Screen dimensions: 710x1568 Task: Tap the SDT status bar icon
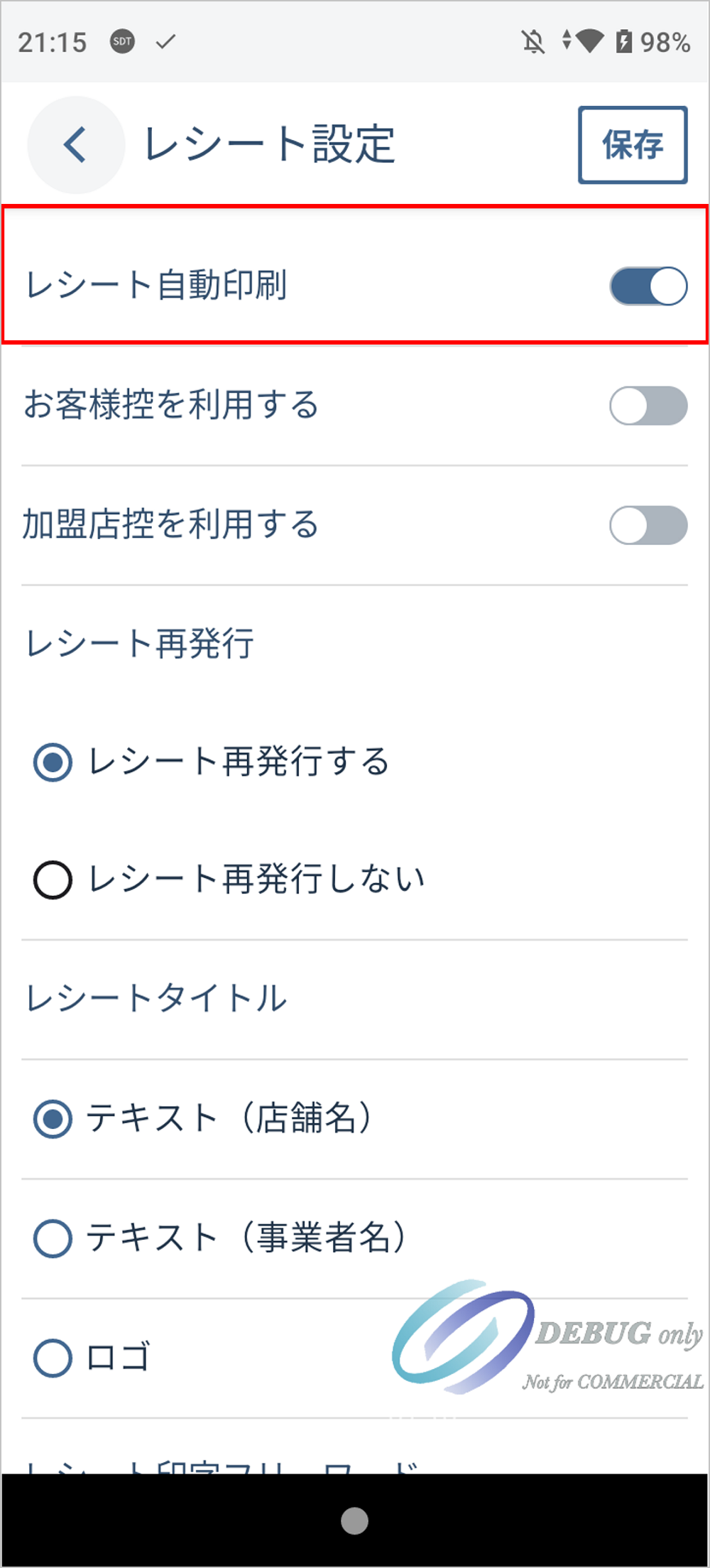122,42
